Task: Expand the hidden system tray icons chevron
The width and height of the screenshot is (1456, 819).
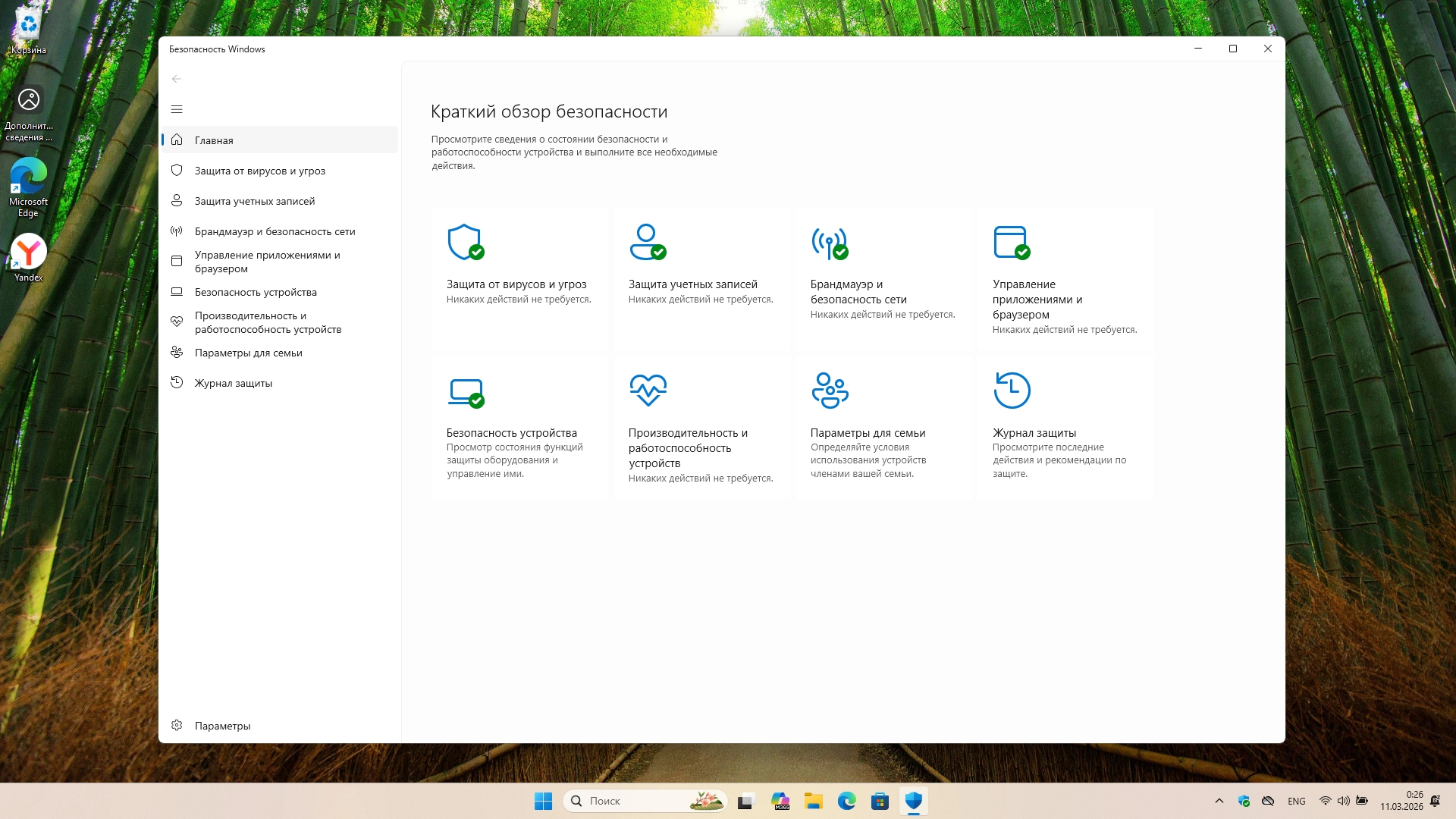Action: pos(1219,801)
